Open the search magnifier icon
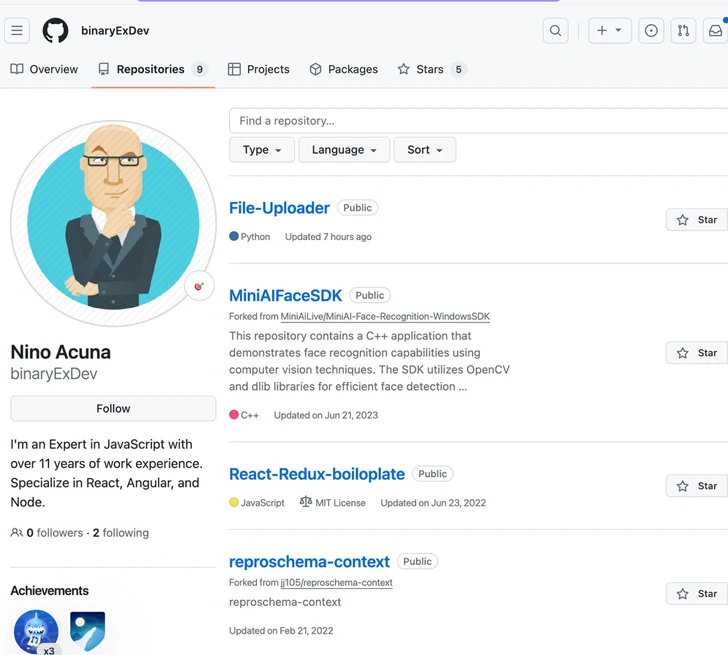The height and width of the screenshot is (655, 728). coord(556,31)
